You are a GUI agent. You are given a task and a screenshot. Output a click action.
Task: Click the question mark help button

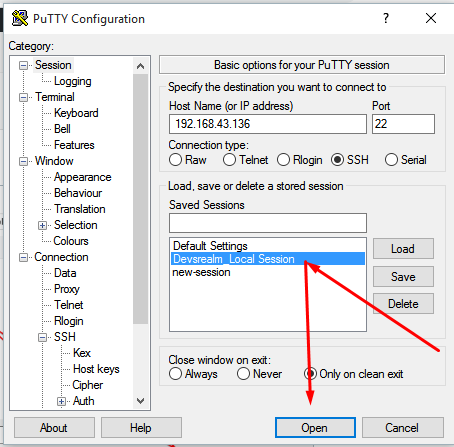pyautogui.click(x=386, y=18)
